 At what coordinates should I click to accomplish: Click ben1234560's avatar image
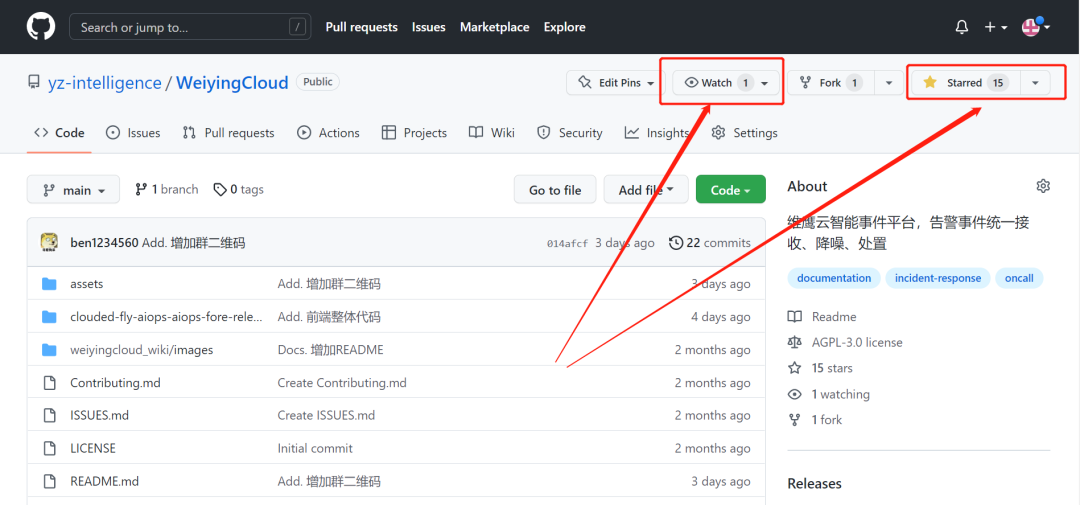(49, 243)
